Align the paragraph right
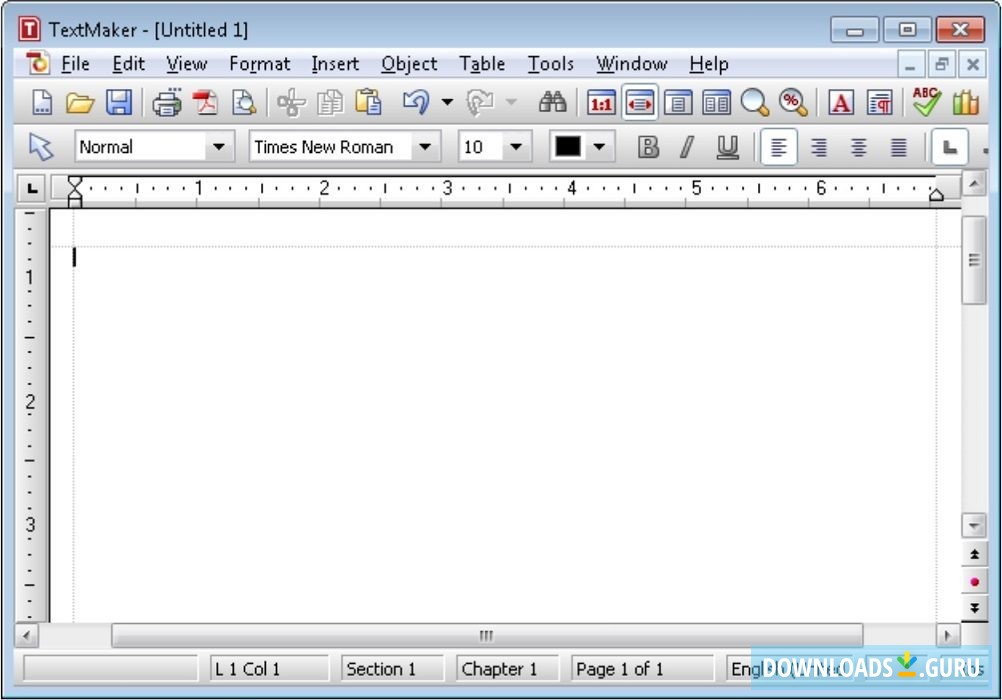This screenshot has height=700, width=1002. pyautogui.click(x=819, y=147)
